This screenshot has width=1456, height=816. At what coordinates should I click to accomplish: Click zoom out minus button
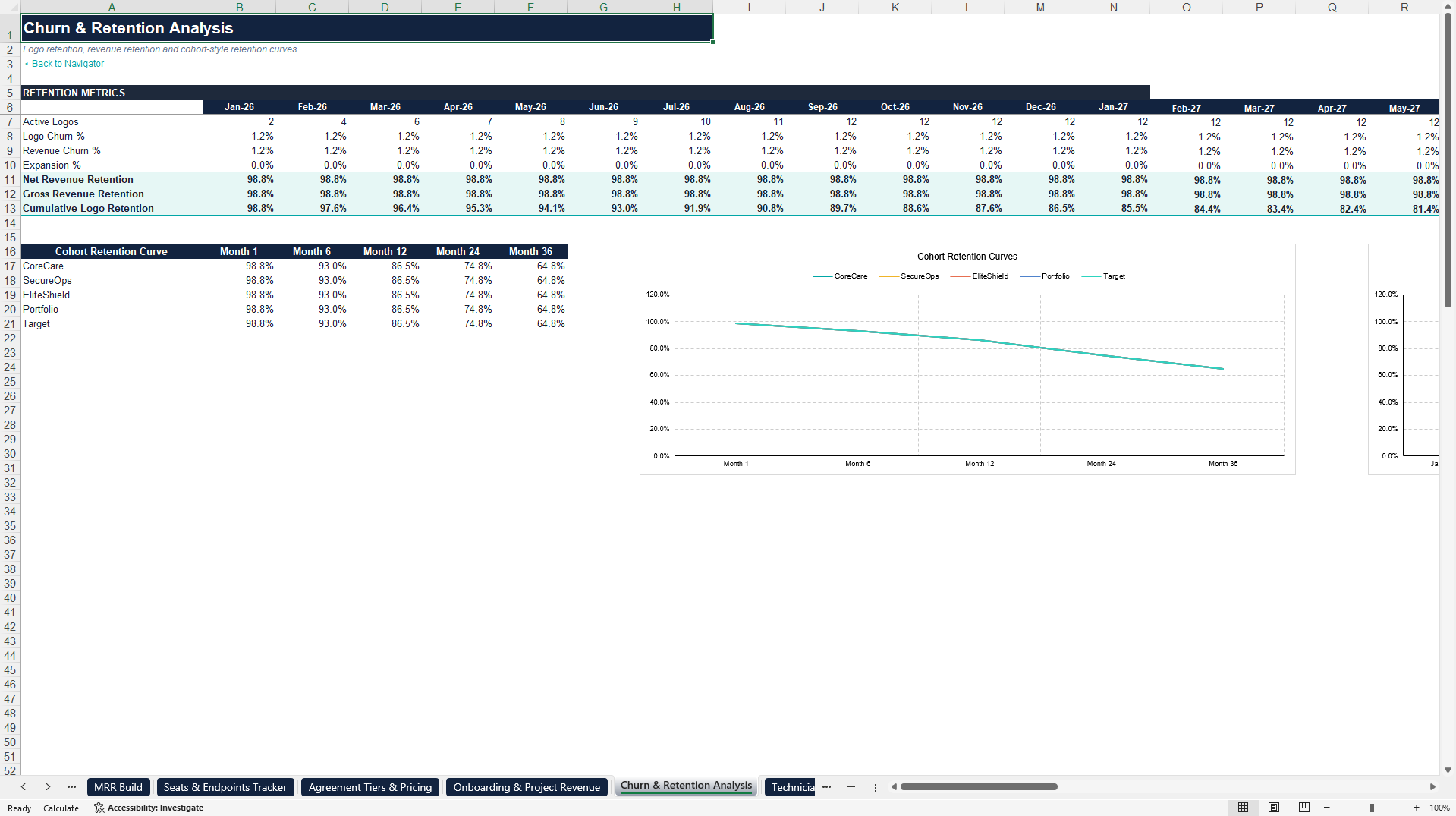(x=1326, y=808)
